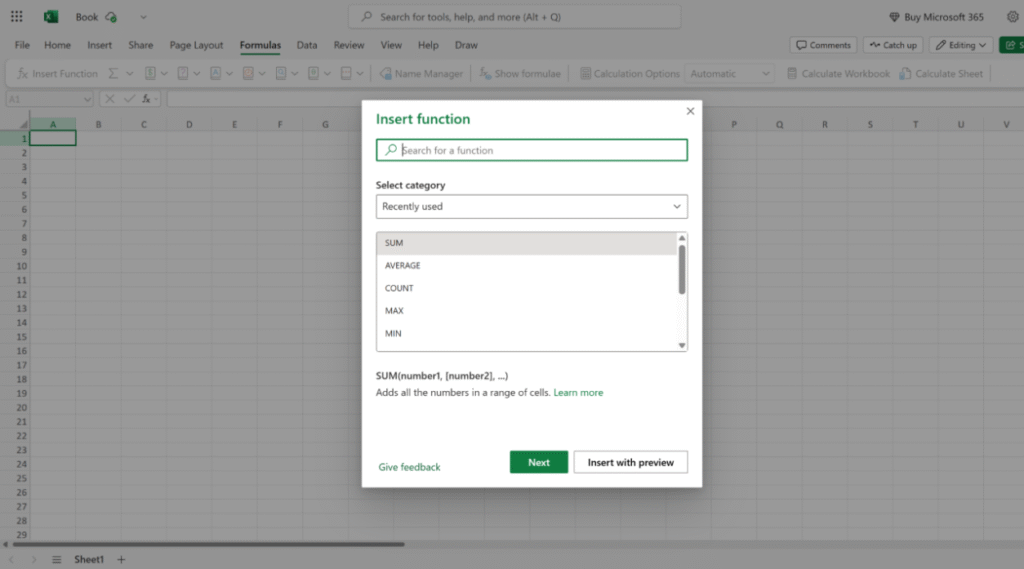Click the Search for a function field

[x=540, y=150]
